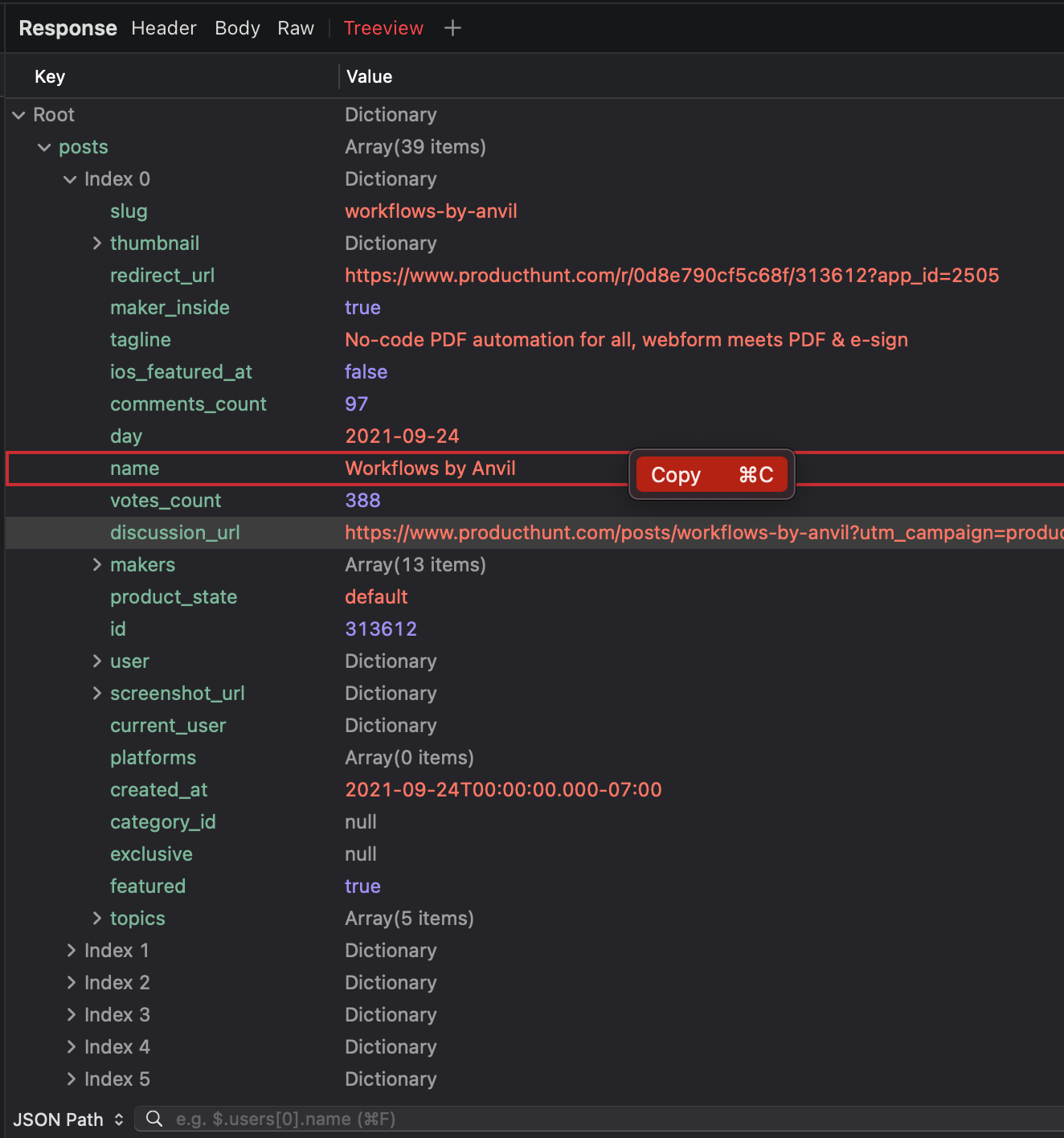Click the tagline value 'No-code PDF automation'
This screenshot has height=1138, width=1064.
point(626,340)
